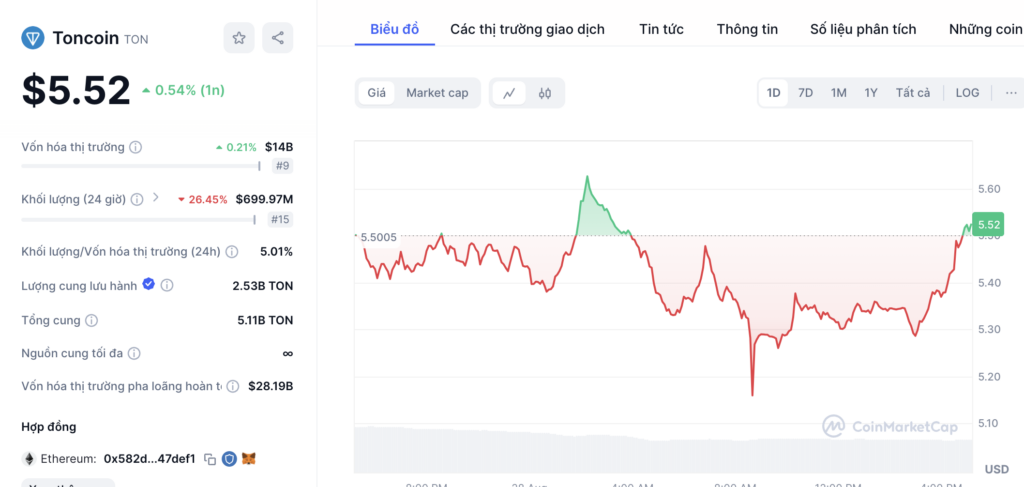
Task: Set chart range to 1Y
Action: click(871, 93)
